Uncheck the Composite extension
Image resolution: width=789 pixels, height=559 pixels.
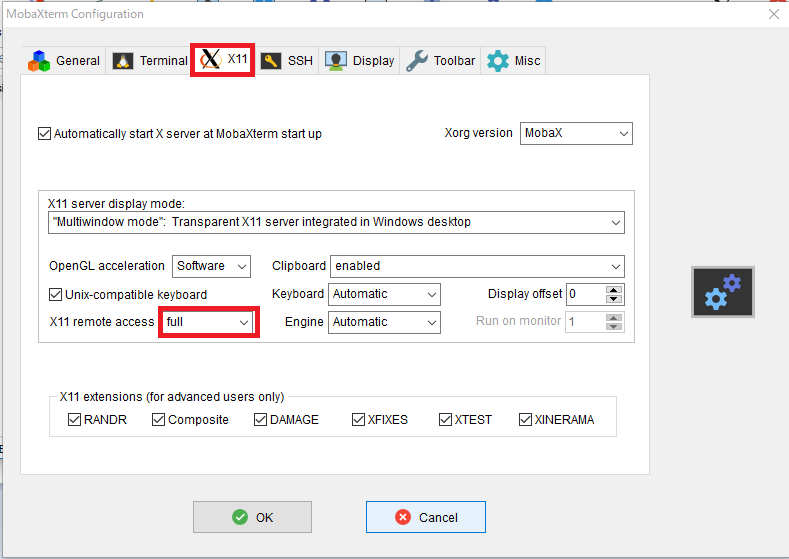159,419
